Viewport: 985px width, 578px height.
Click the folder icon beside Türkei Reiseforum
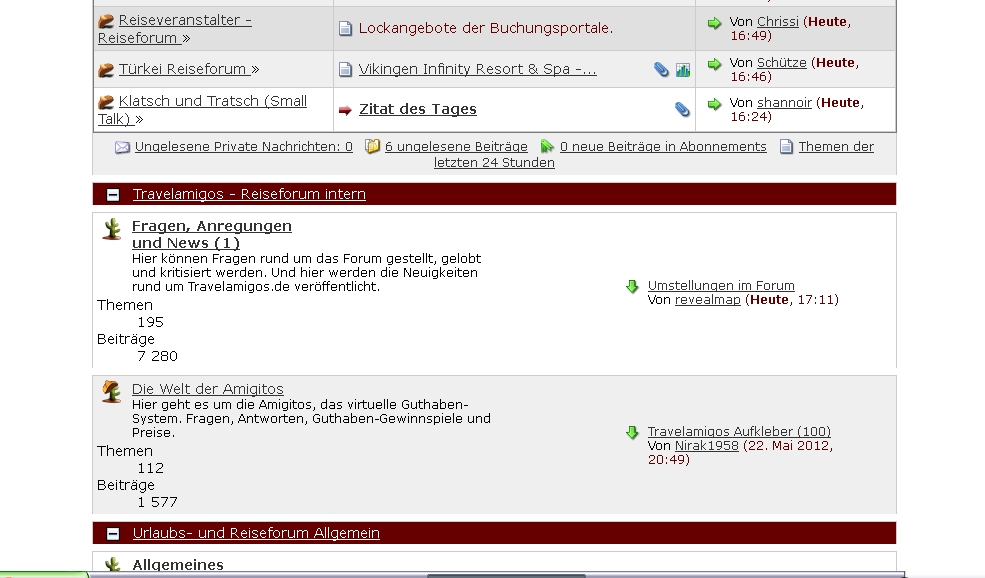(106, 70)
